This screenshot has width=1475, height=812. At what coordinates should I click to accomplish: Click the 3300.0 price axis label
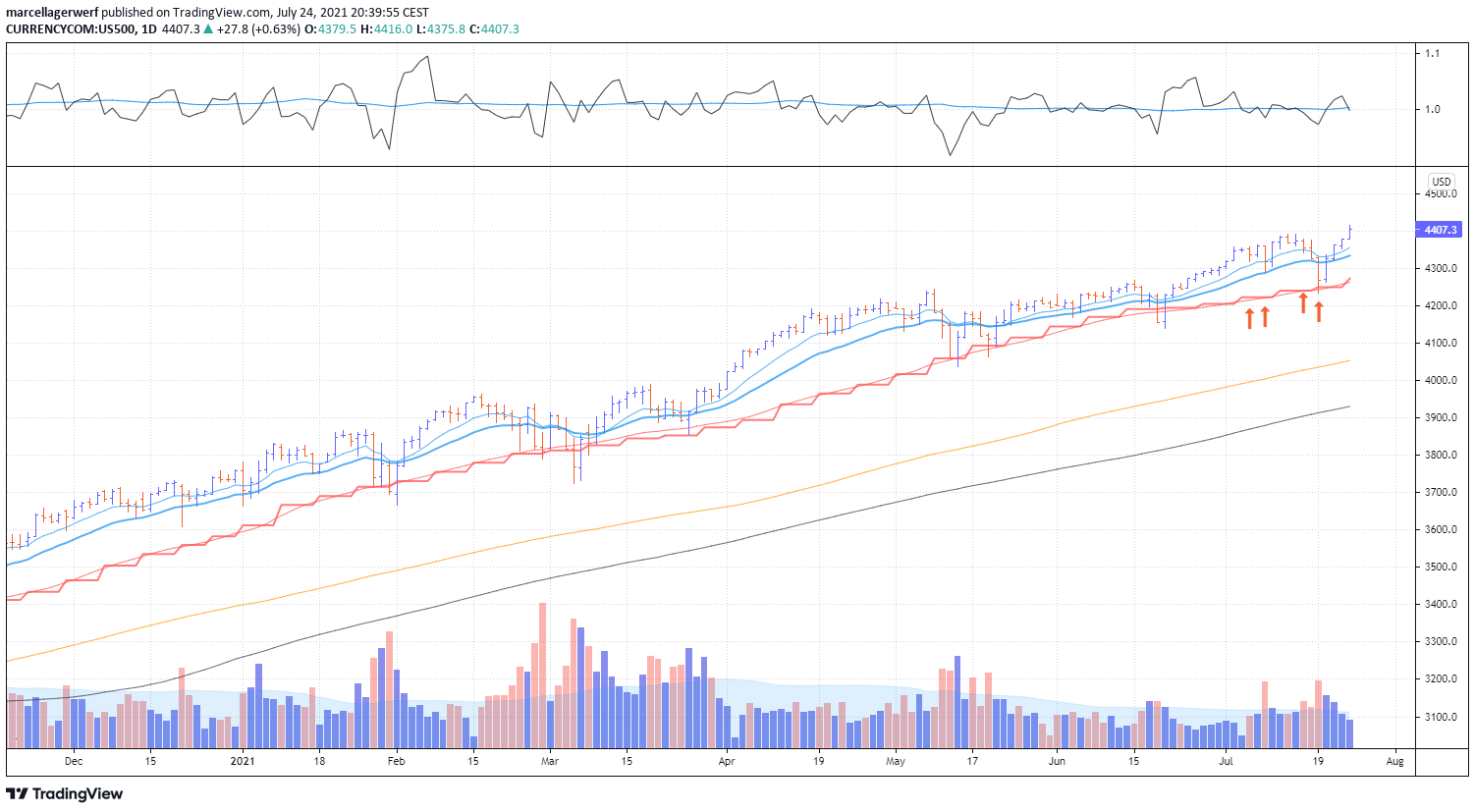1441,641
